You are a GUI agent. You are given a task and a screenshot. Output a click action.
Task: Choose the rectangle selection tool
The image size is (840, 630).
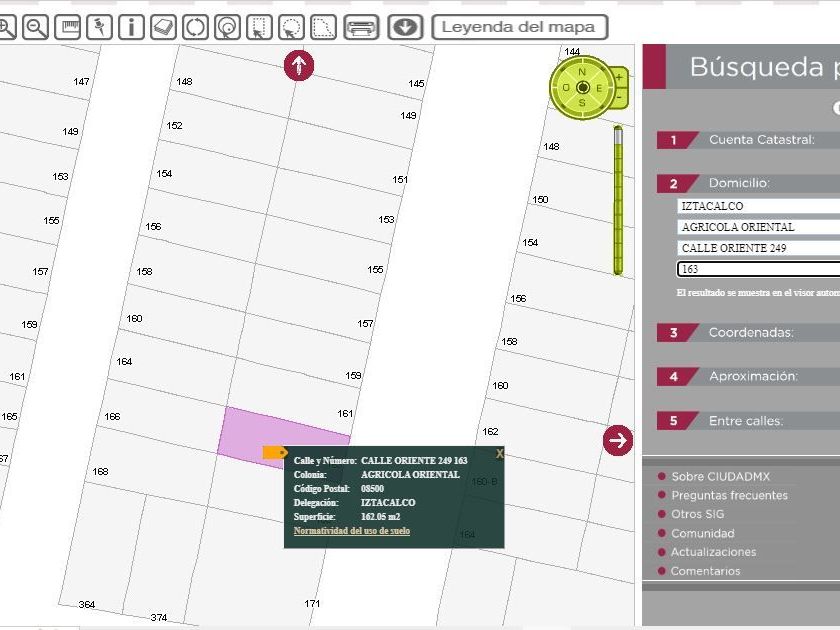tap(258, 27)
